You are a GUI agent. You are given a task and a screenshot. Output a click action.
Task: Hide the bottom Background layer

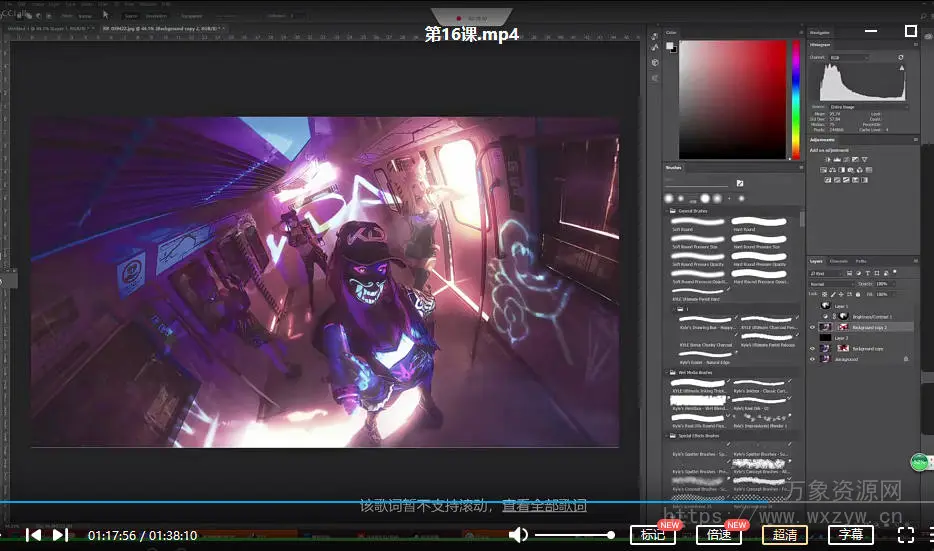[813, 359]
